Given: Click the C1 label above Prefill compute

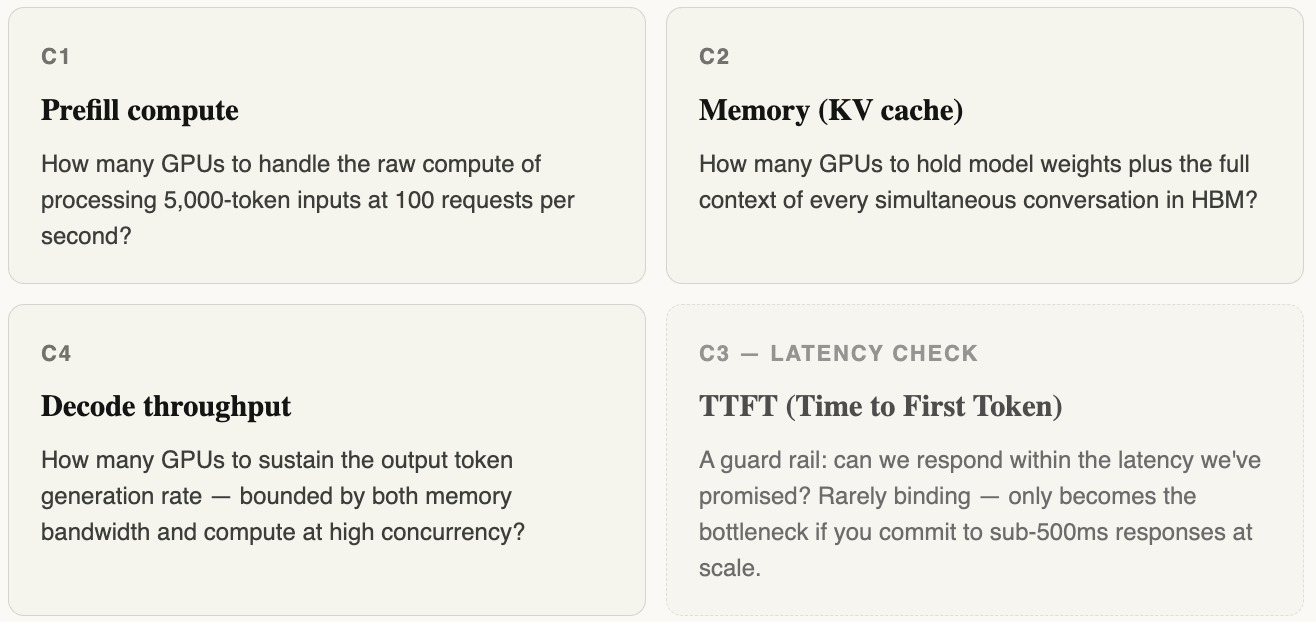Looking at the screenshot, I should 55,57.
